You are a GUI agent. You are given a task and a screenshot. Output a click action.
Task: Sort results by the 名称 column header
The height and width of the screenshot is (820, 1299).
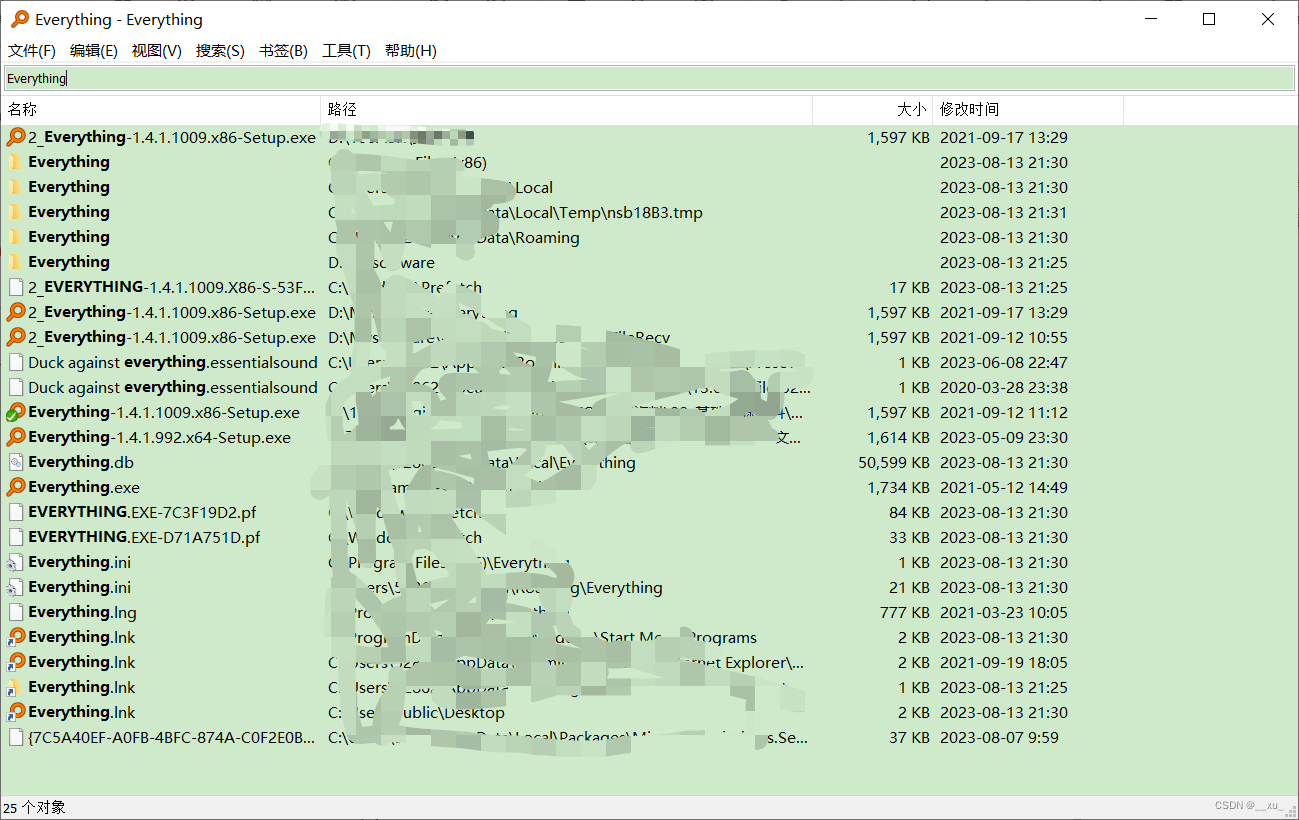[x=160, y=110]
